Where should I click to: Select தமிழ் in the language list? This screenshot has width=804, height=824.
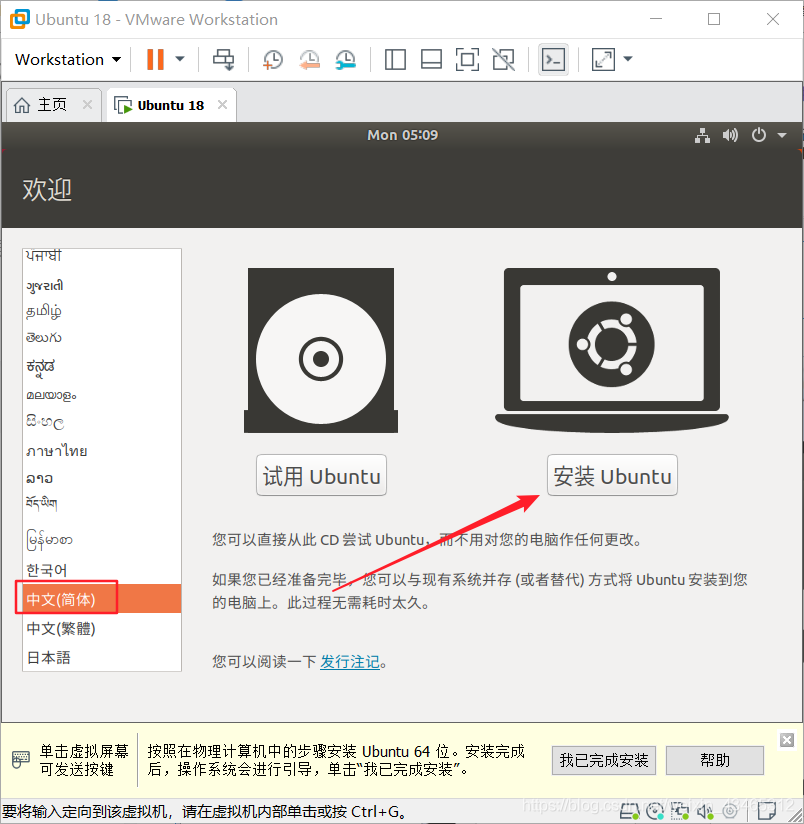click(x=102, y=311)
